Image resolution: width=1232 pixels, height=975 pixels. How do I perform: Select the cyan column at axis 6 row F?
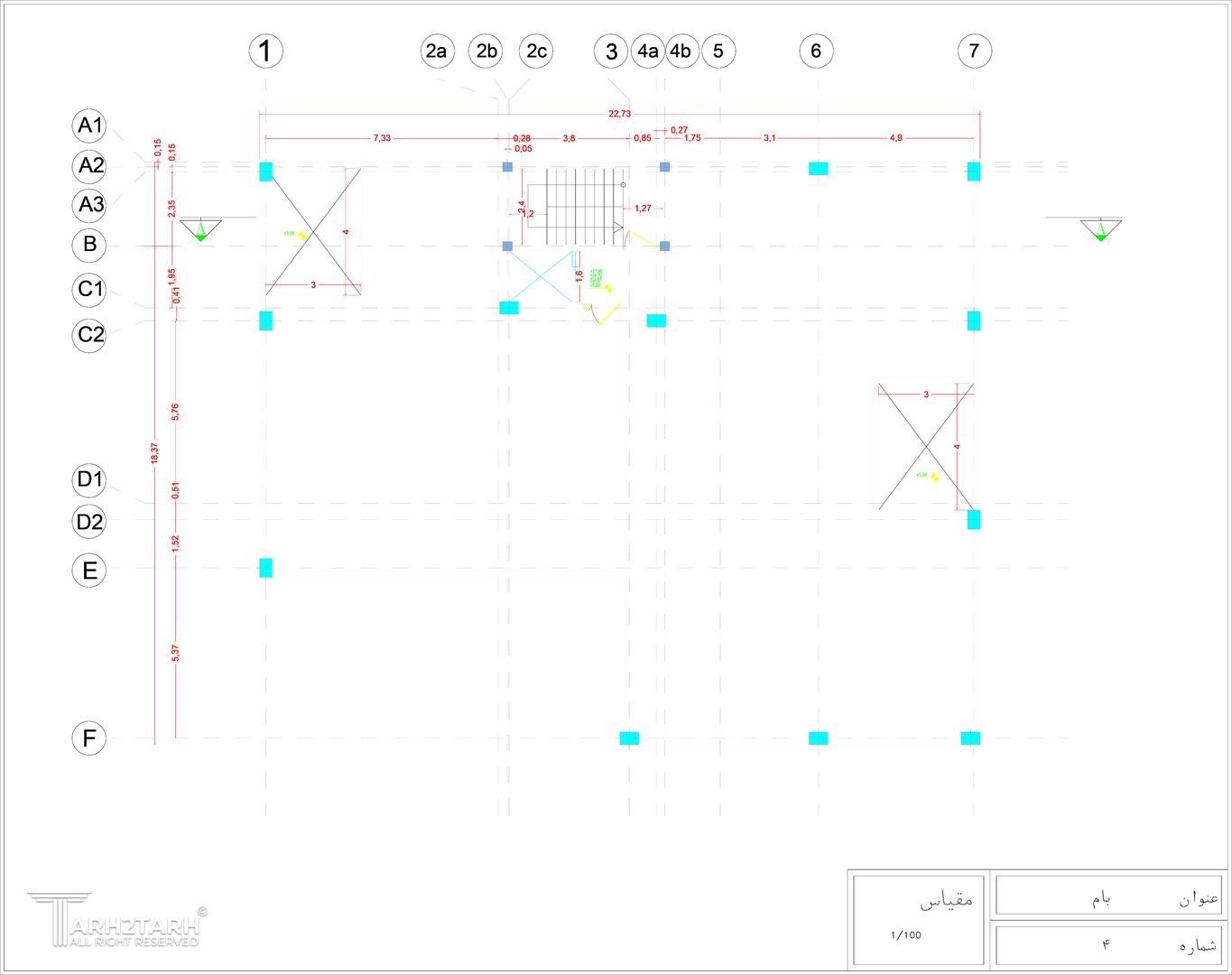tap(818, 738)
